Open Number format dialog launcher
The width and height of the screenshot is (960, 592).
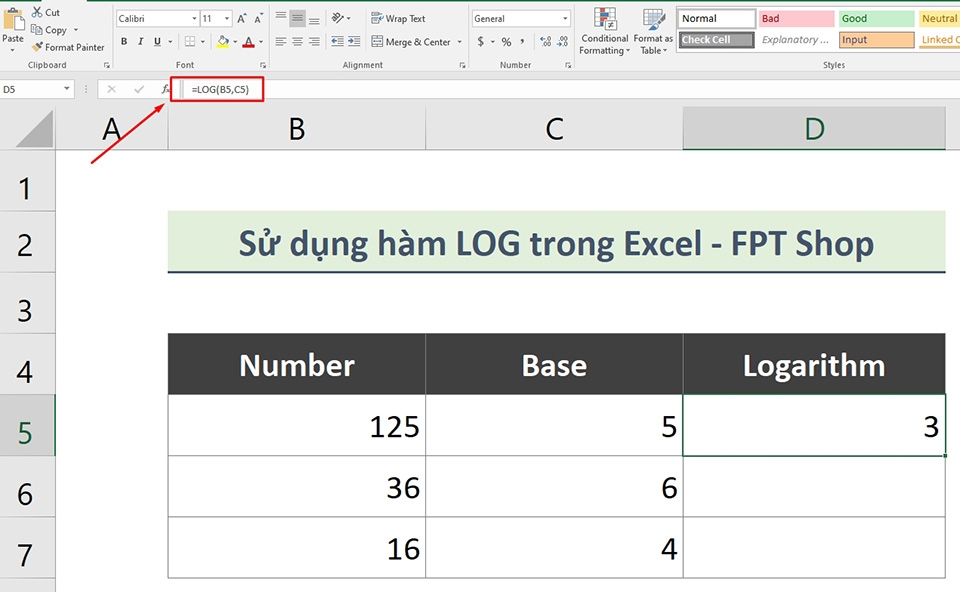point(568,65)
